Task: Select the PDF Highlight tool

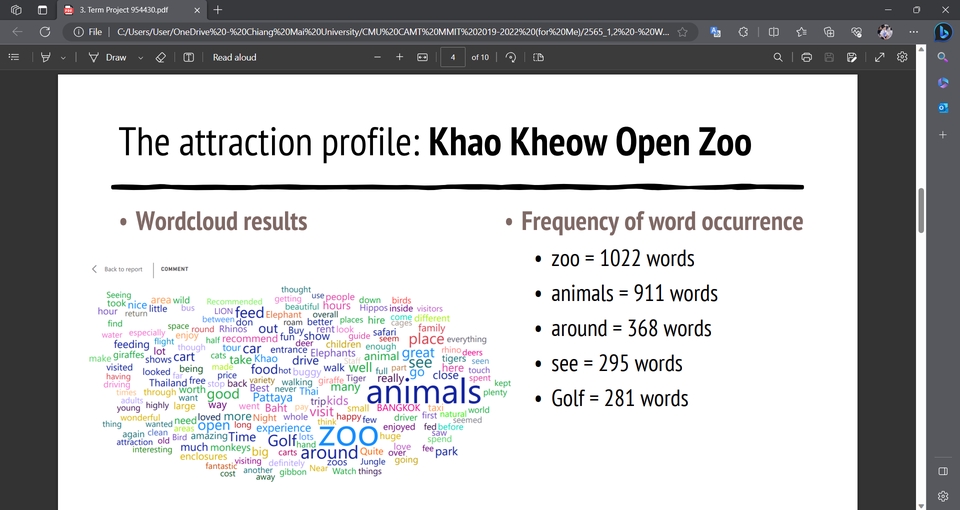Action: [45, 57]
